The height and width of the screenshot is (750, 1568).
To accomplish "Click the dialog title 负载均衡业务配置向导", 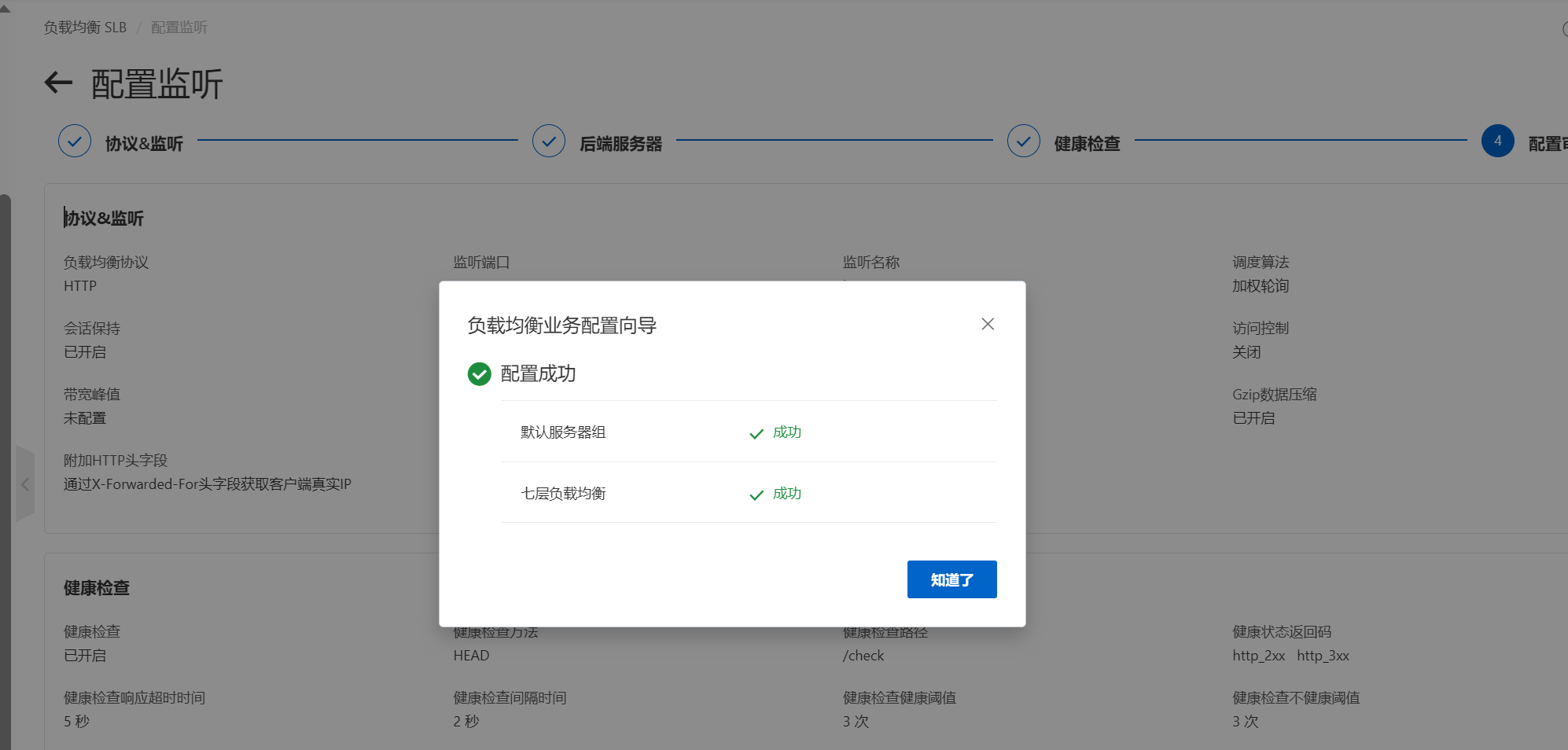I will coord(561,325).
